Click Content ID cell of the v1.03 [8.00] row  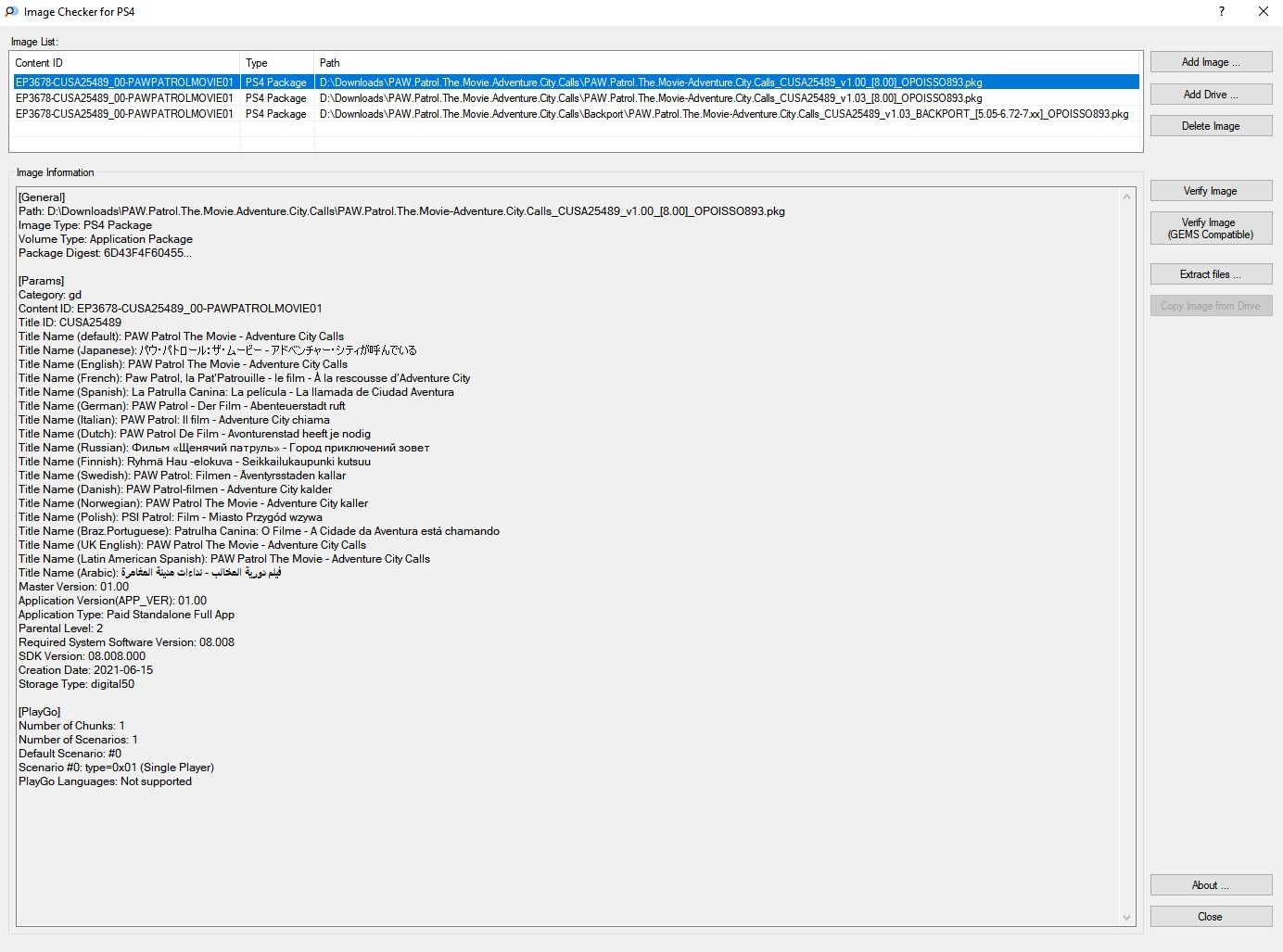point(124,98)
